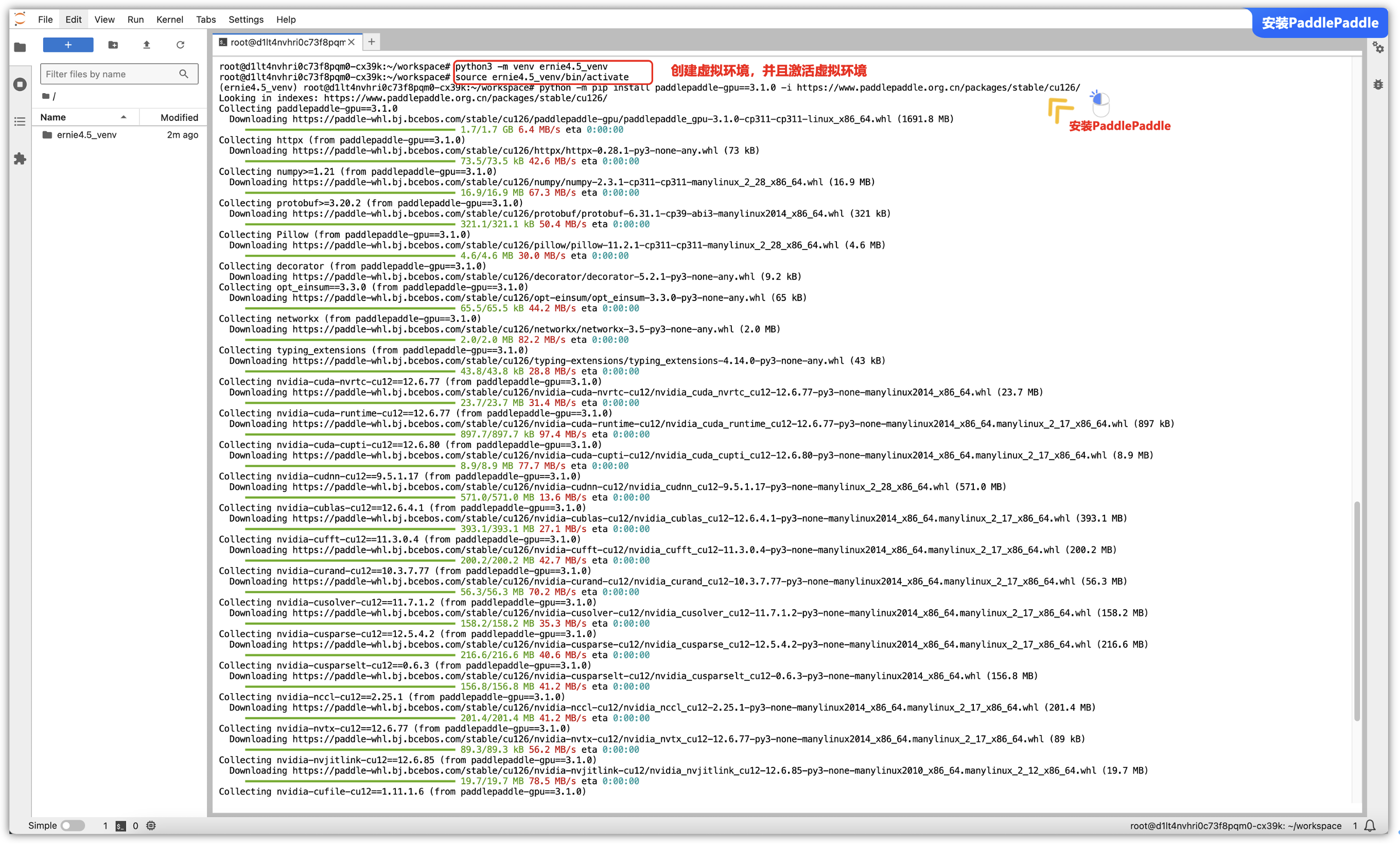Screen dimensions: 1400x845
Task: Click the blue New Launcher plus button
Action: coord(68,45)
